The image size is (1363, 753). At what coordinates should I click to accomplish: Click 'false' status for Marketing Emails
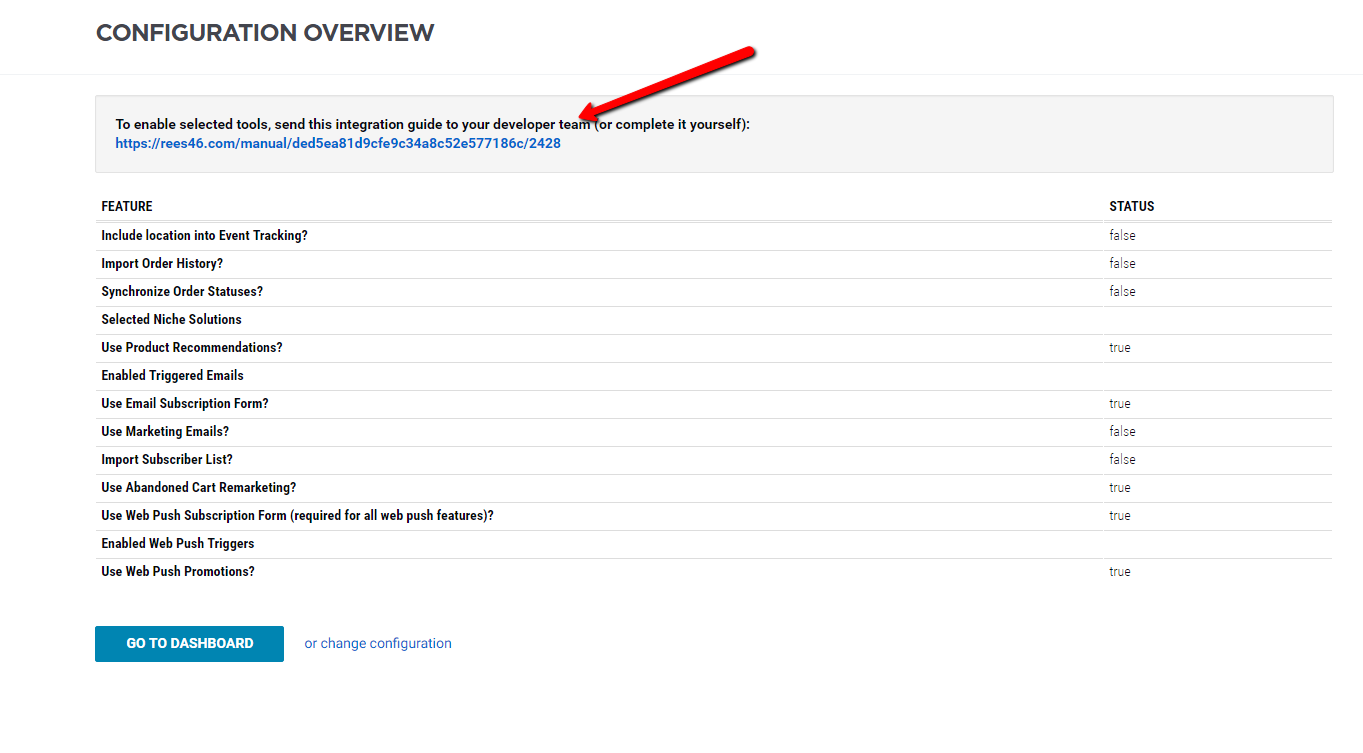pyautogui.click(x=1122, y=432)
